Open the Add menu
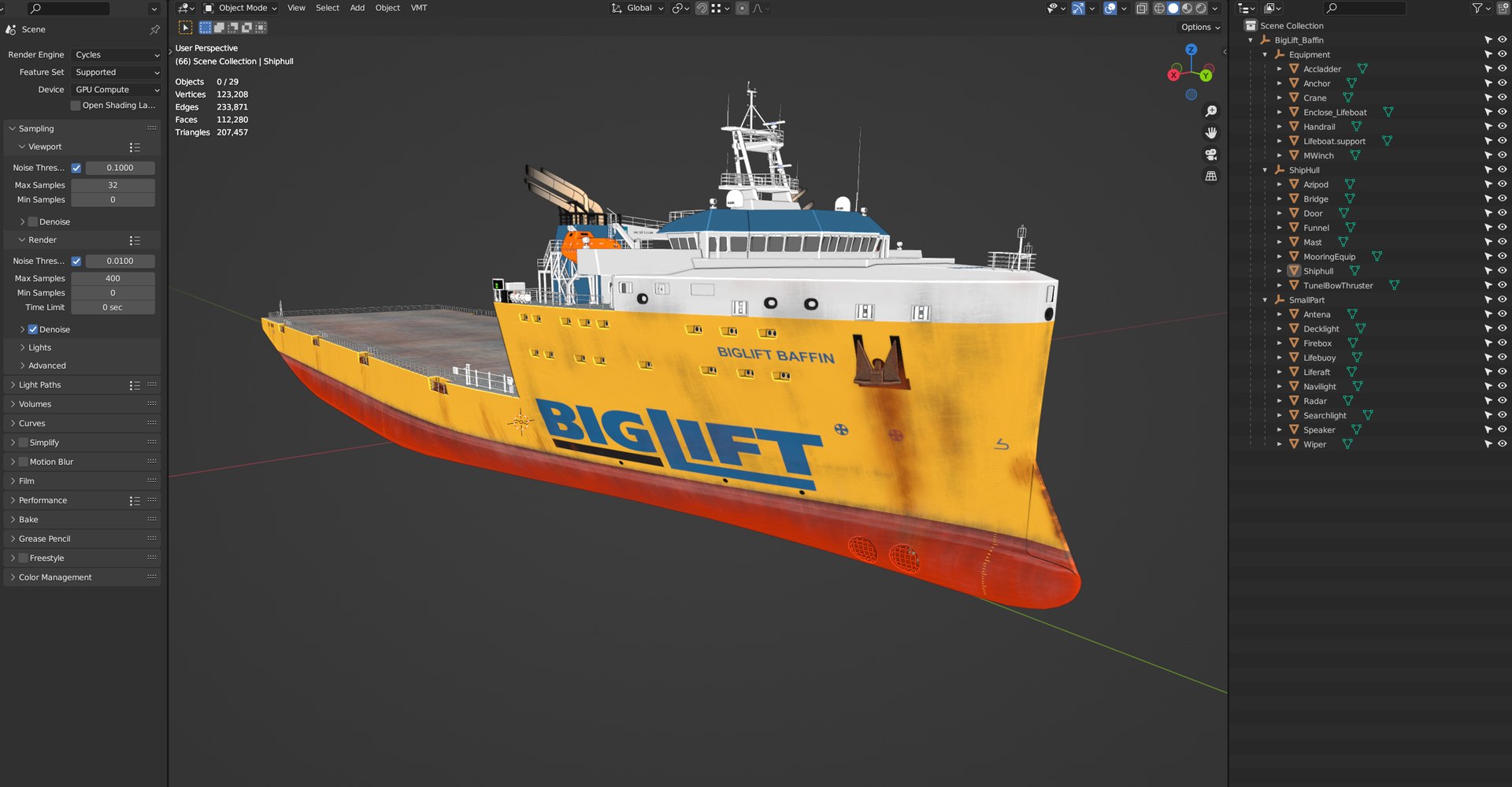The height and width of the screenshot is (787, 1512). coord(358,8)
